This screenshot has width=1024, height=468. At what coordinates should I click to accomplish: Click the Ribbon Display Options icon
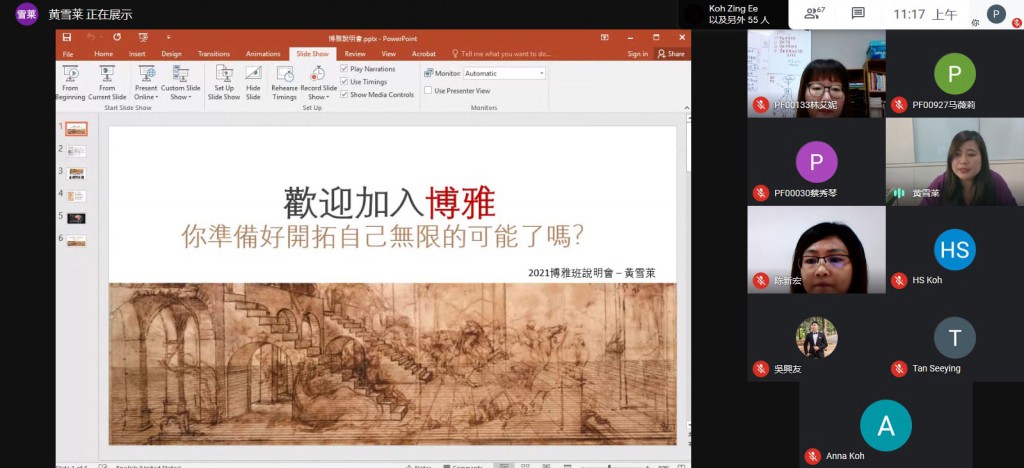coord(605,38)
